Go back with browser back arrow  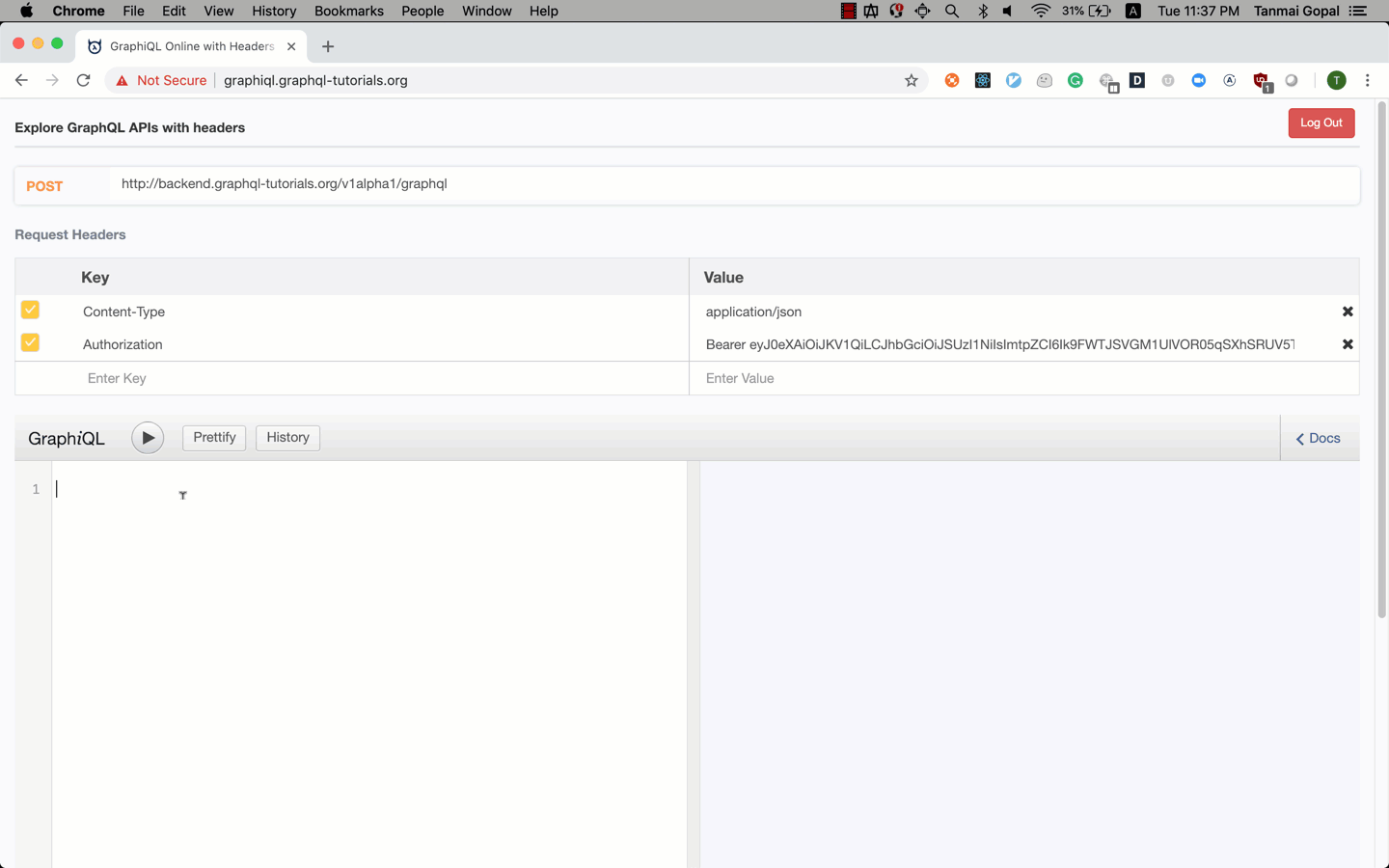tap(21, 80)
